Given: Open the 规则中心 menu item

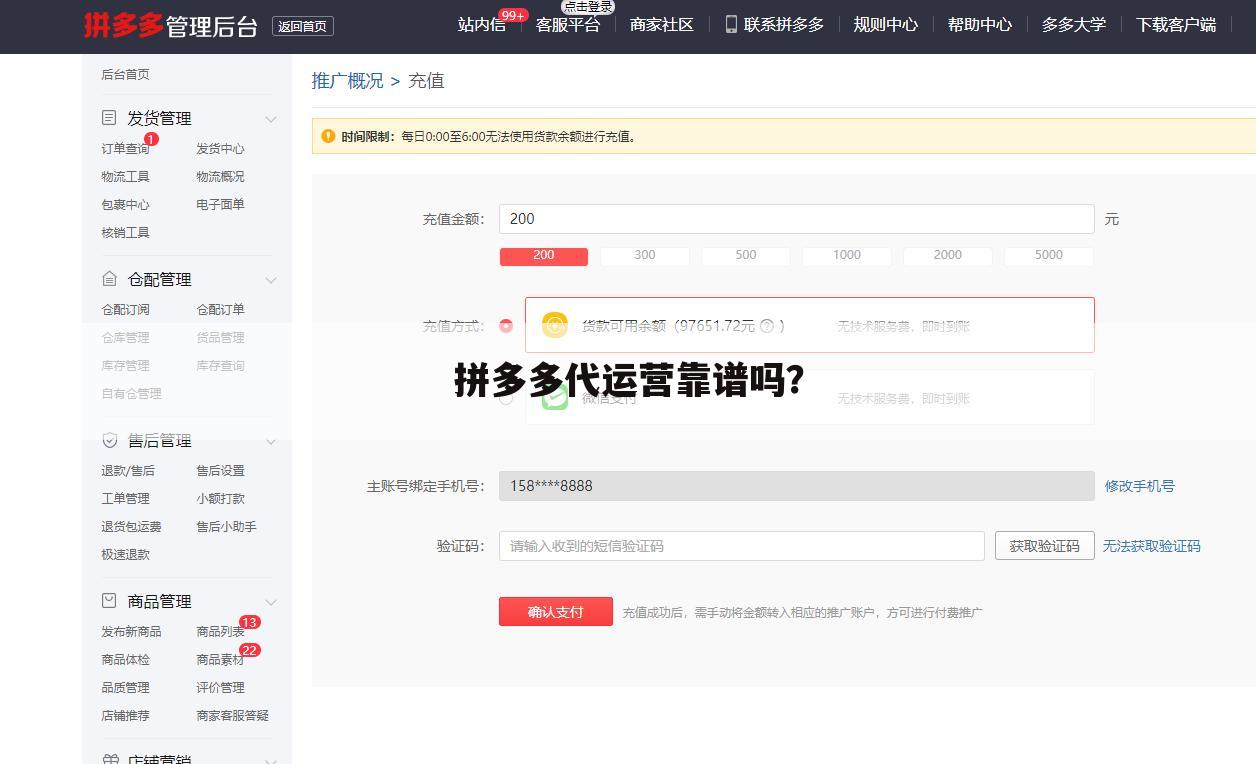Looking at the screenshot, I should pos(886,24).
